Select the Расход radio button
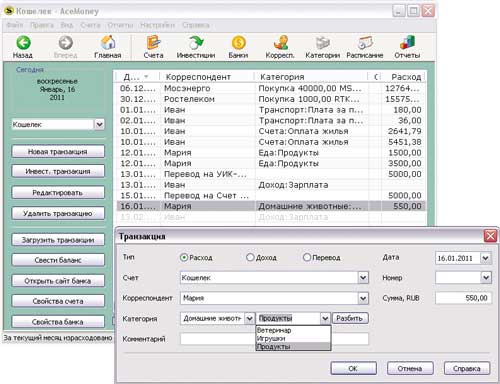500x384 pixels. click(x=184, y=257)
